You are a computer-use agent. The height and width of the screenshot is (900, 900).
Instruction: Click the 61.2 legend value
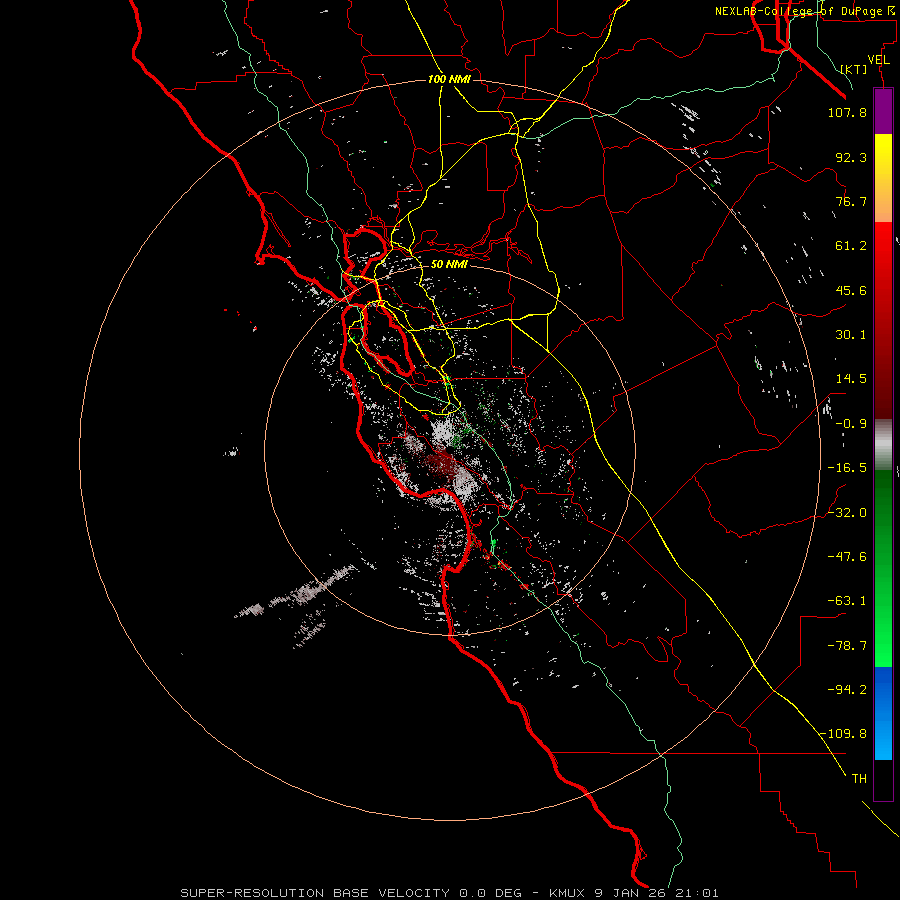click(x=851, y=246)
